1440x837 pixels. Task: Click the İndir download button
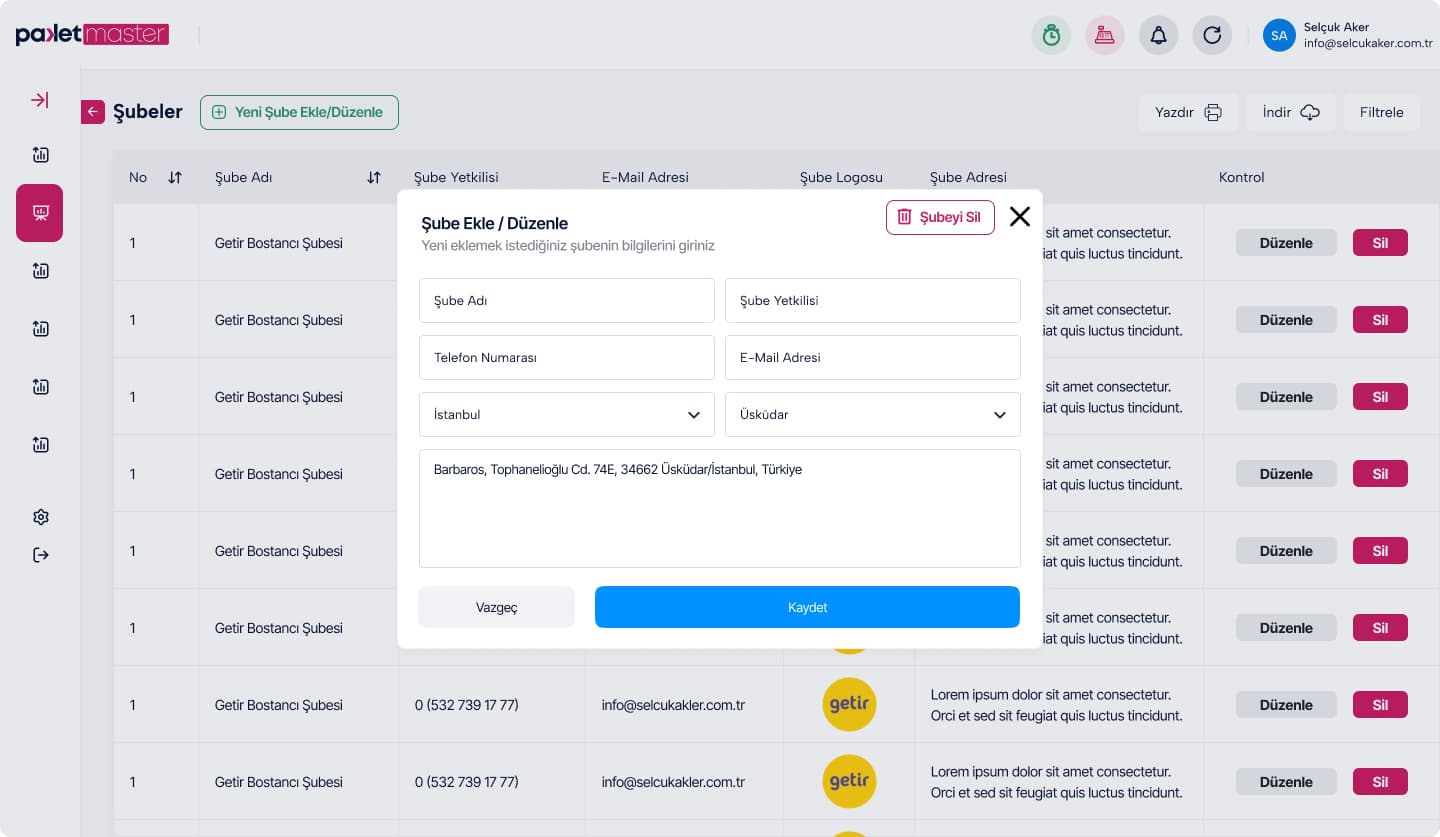point(1291,112)
